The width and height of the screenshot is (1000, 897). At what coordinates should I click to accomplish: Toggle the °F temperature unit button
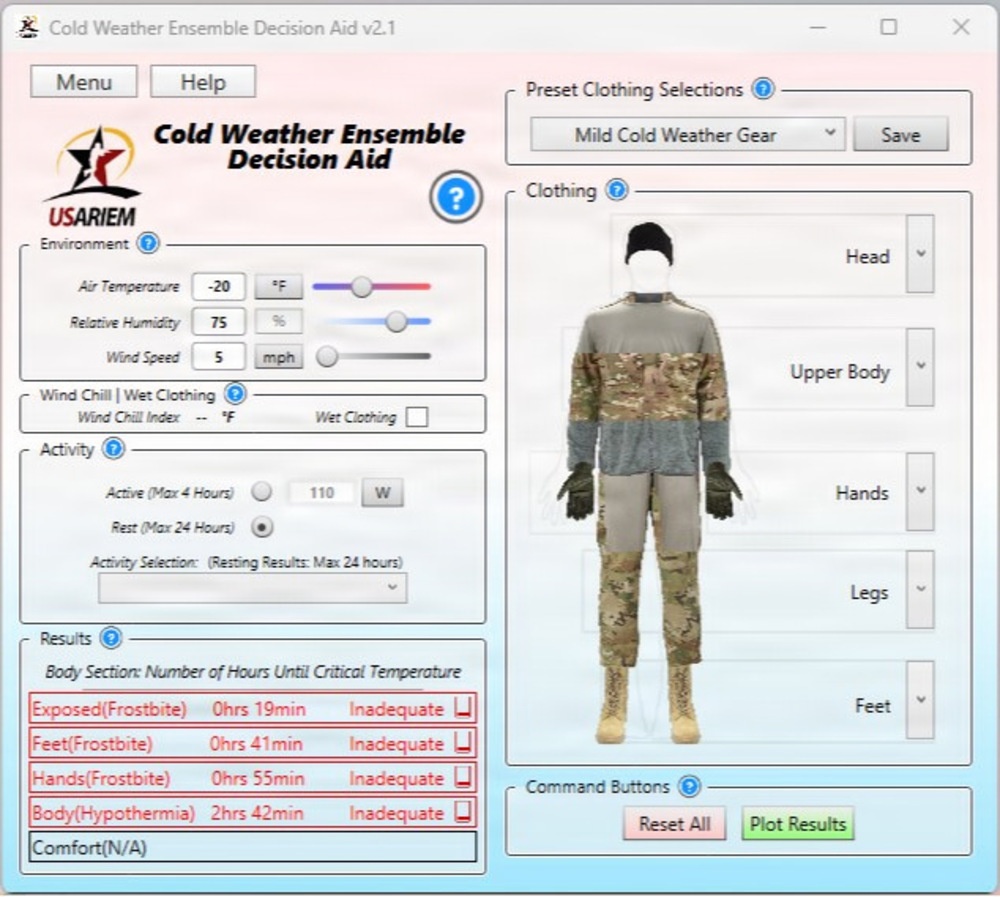(x=279, y=286)
